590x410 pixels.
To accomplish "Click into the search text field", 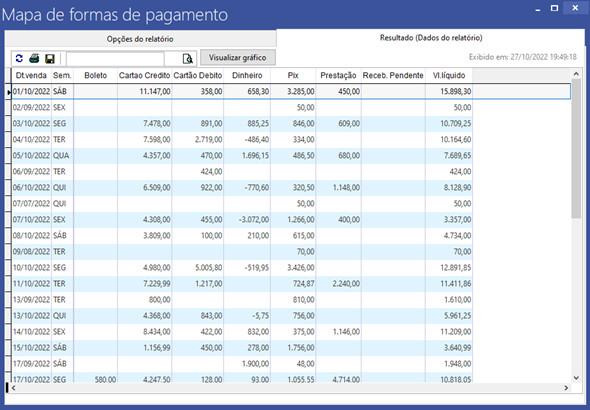I will click(115, 59).
